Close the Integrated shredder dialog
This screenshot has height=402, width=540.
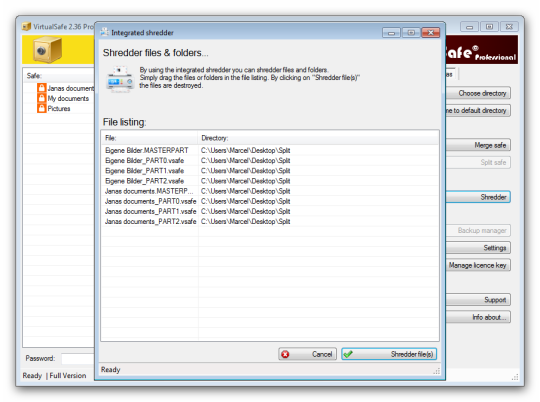[430, 33]
